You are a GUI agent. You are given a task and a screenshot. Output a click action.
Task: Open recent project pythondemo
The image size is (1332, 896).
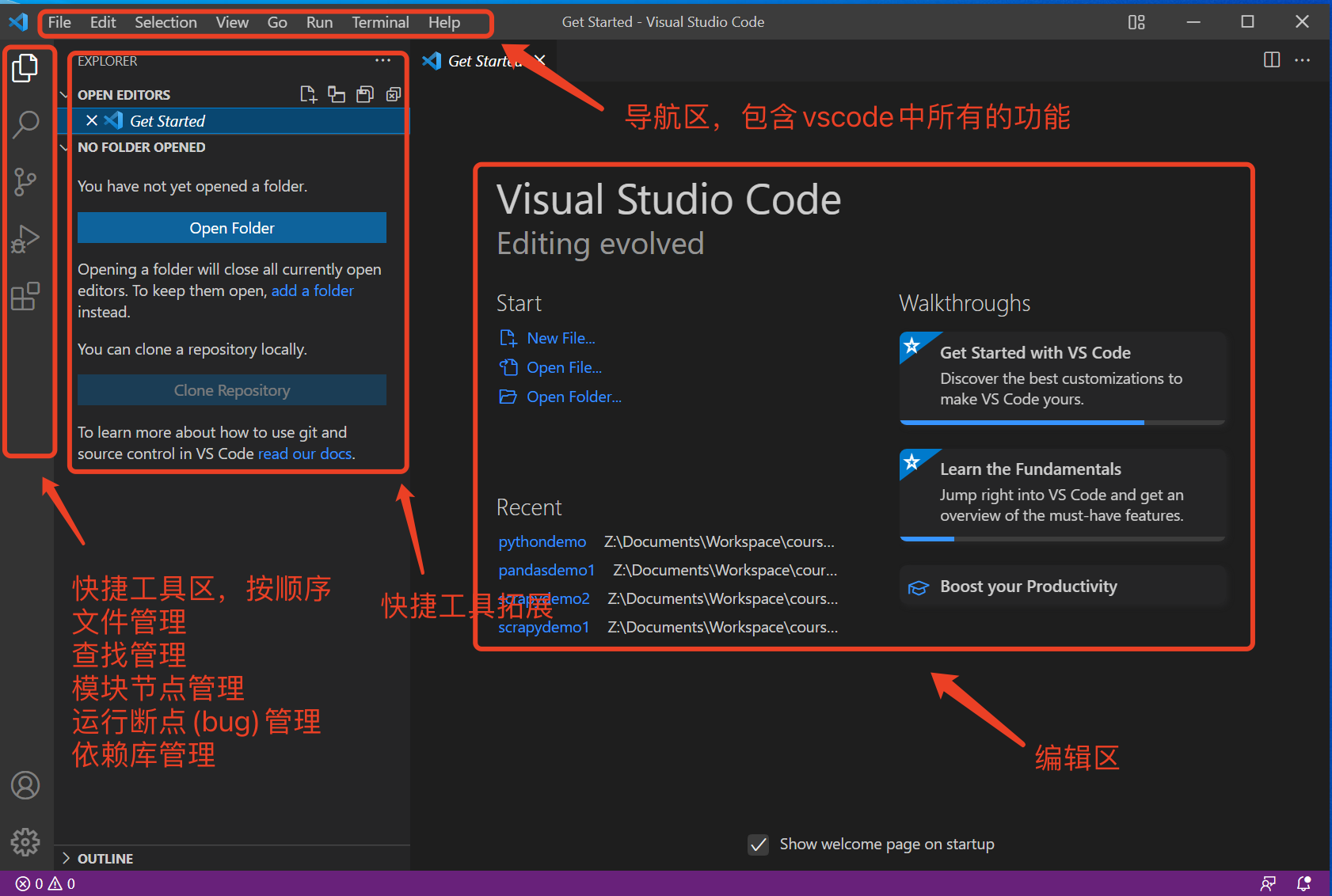(x=542, y=541)
